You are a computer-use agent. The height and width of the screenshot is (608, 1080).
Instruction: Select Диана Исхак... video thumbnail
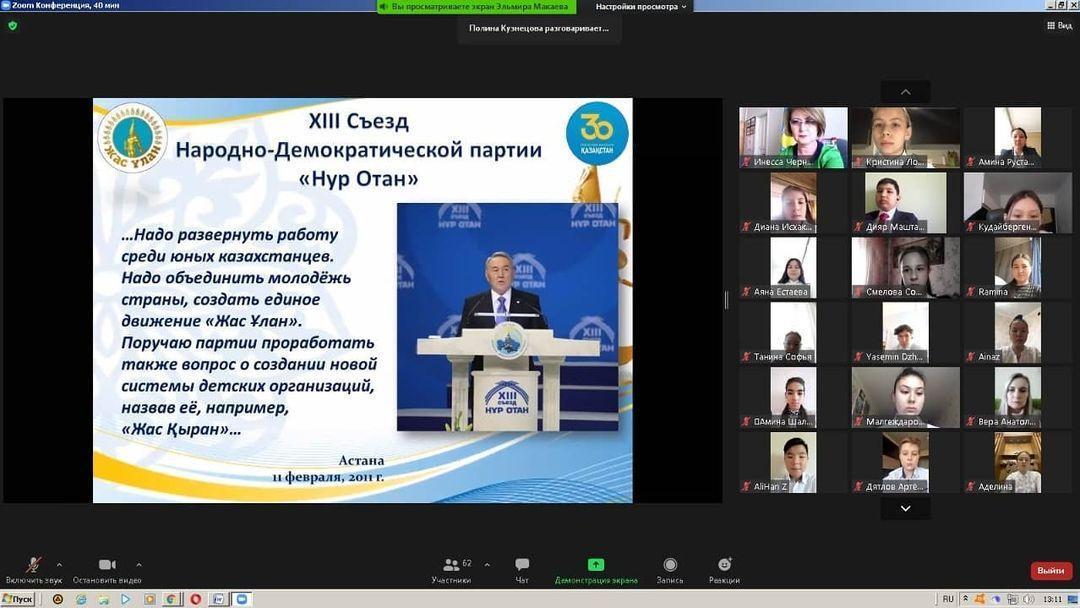click(793, 202)
